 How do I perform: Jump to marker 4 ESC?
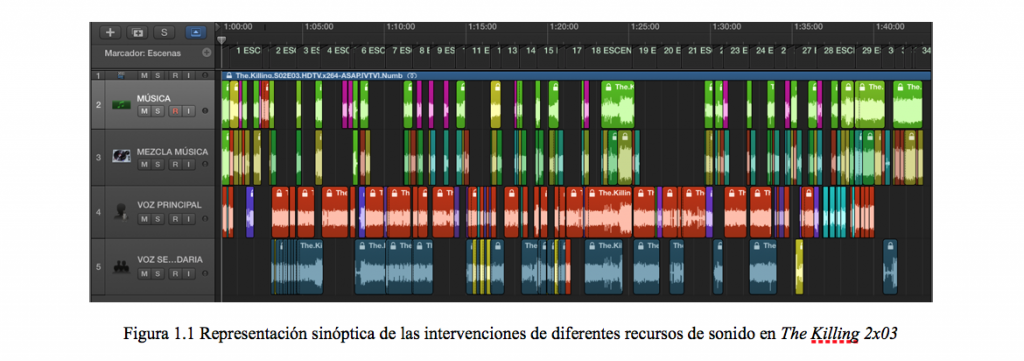[338, 50]
